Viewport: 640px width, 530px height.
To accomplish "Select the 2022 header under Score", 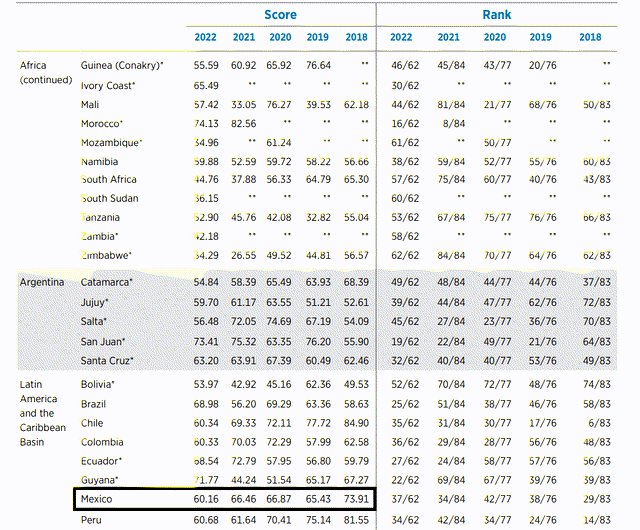I will coord(205,37).
